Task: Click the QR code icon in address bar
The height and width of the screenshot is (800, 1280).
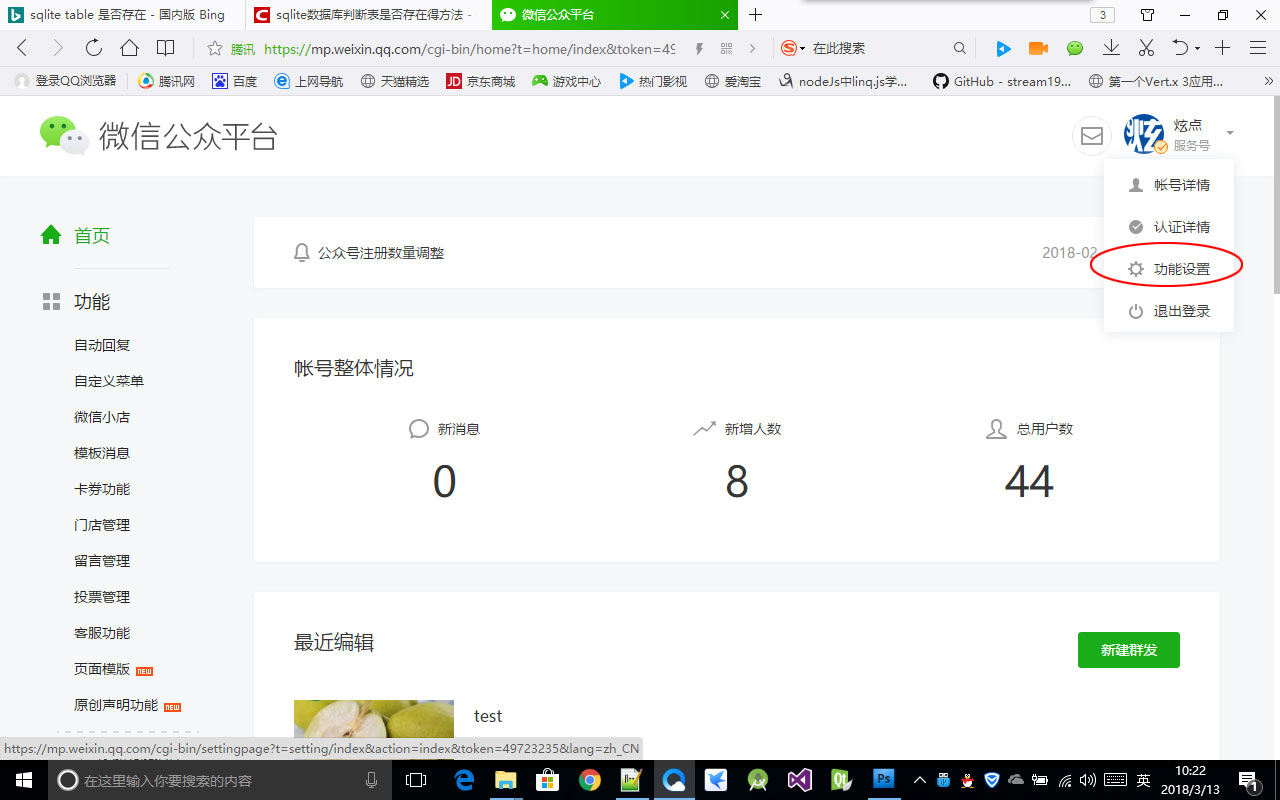Action: (x=726, y=48)
